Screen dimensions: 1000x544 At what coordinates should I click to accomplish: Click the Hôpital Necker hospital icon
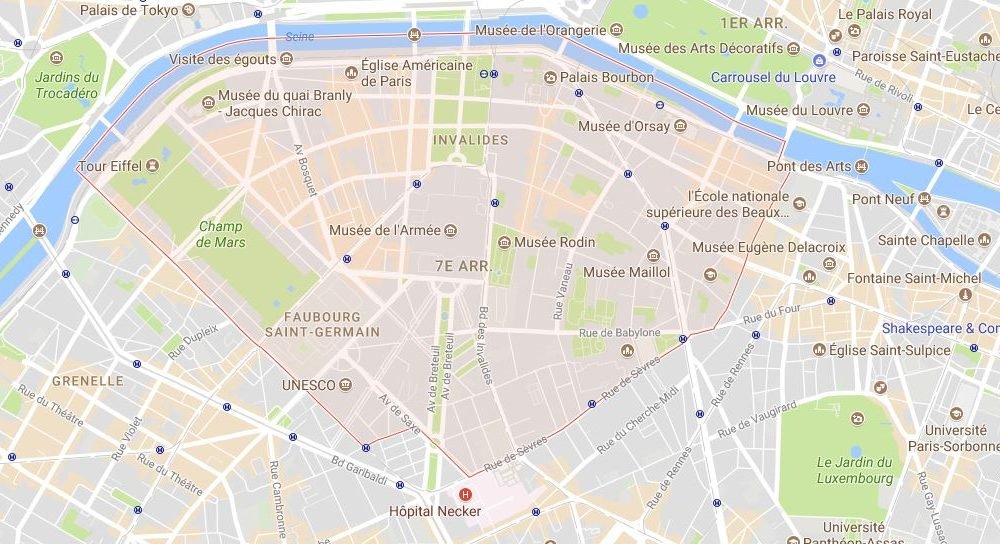pos(466,494)
